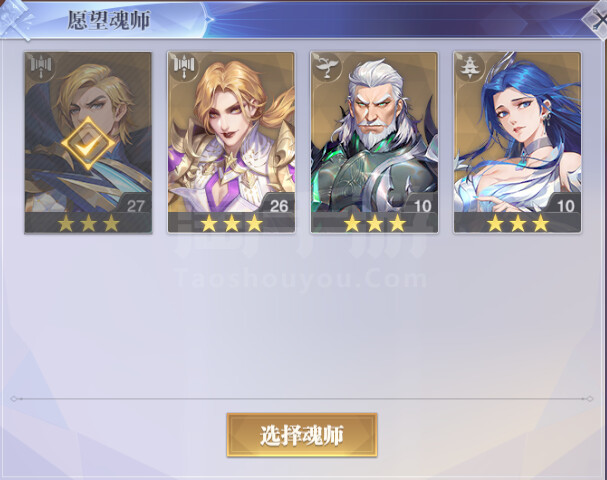Click the three stars under the blue-haired woman
607x480 pixels.
(518, 223)
